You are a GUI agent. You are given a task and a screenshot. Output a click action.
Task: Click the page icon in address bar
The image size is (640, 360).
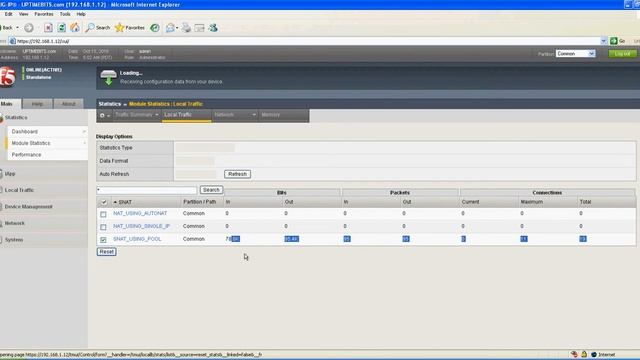pos(13,41)
